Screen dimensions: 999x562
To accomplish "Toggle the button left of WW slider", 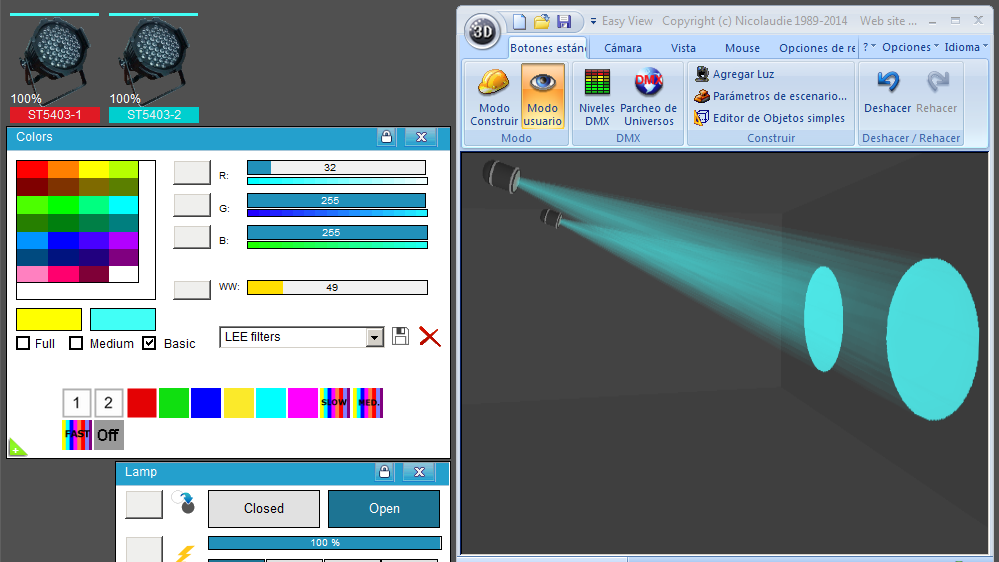I will [192, 289].
